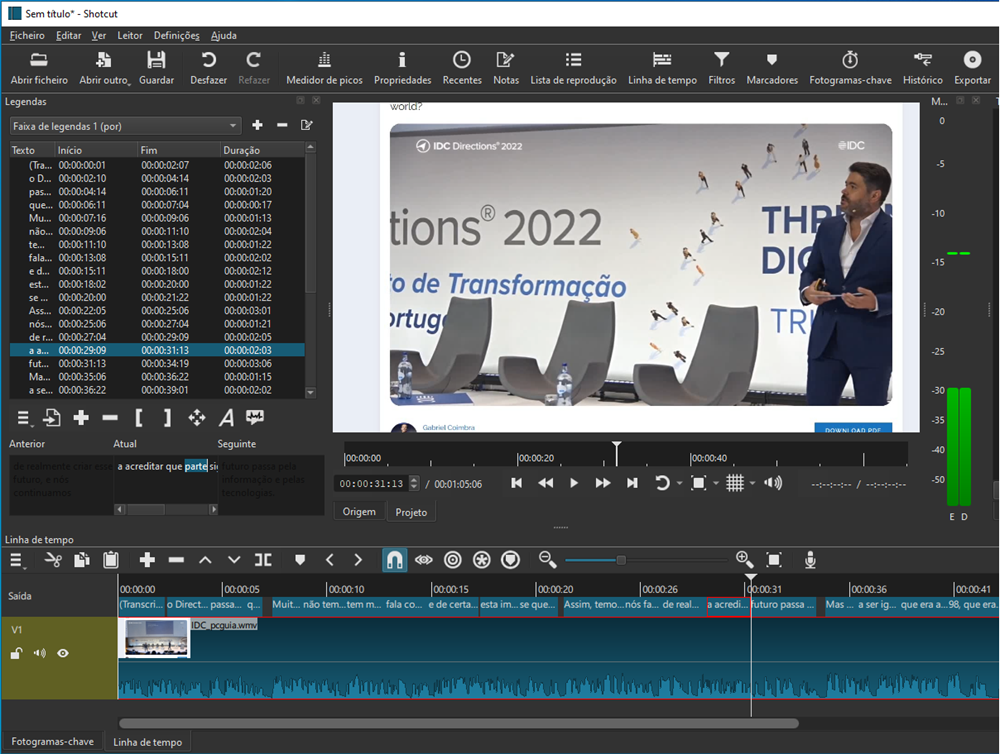Click the timeline zoom-to-fit icon

click(x=774, y=560)
